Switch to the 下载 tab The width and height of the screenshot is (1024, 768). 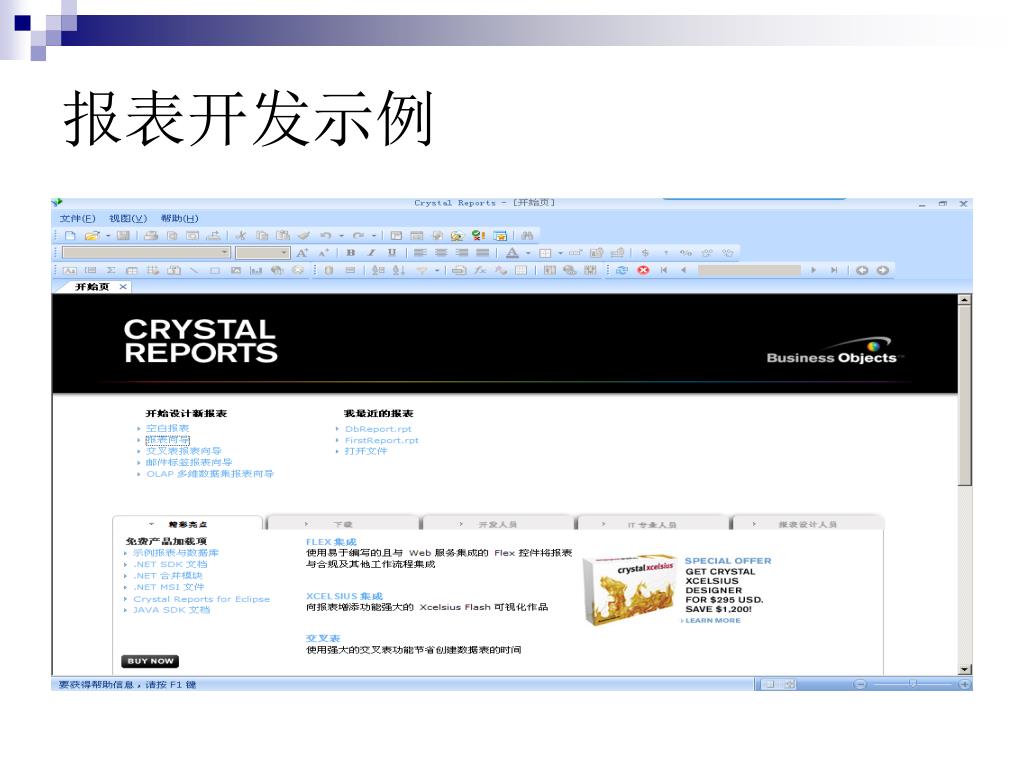(x=343, y=524)
